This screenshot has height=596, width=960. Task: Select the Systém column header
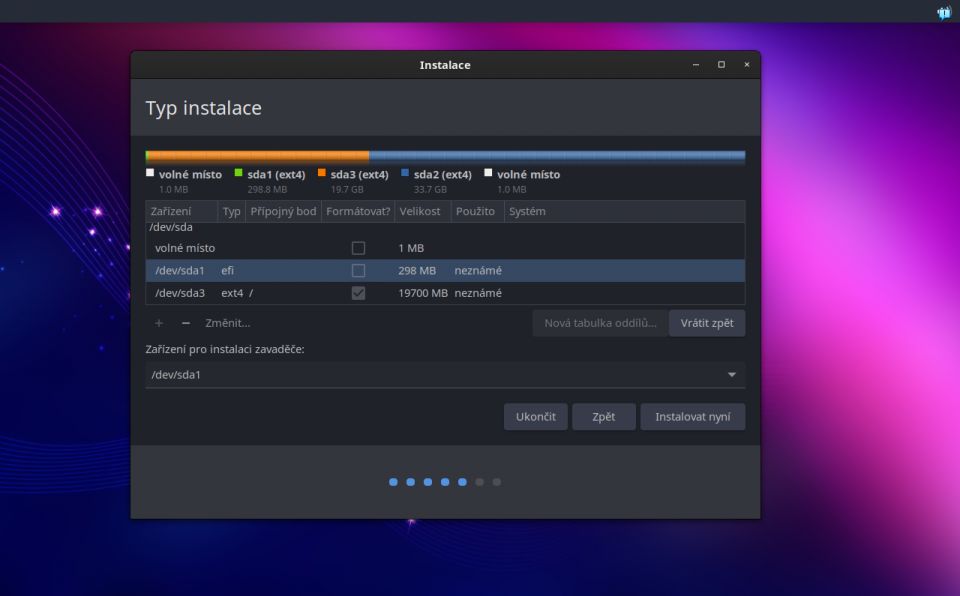[x=624, y=211]
